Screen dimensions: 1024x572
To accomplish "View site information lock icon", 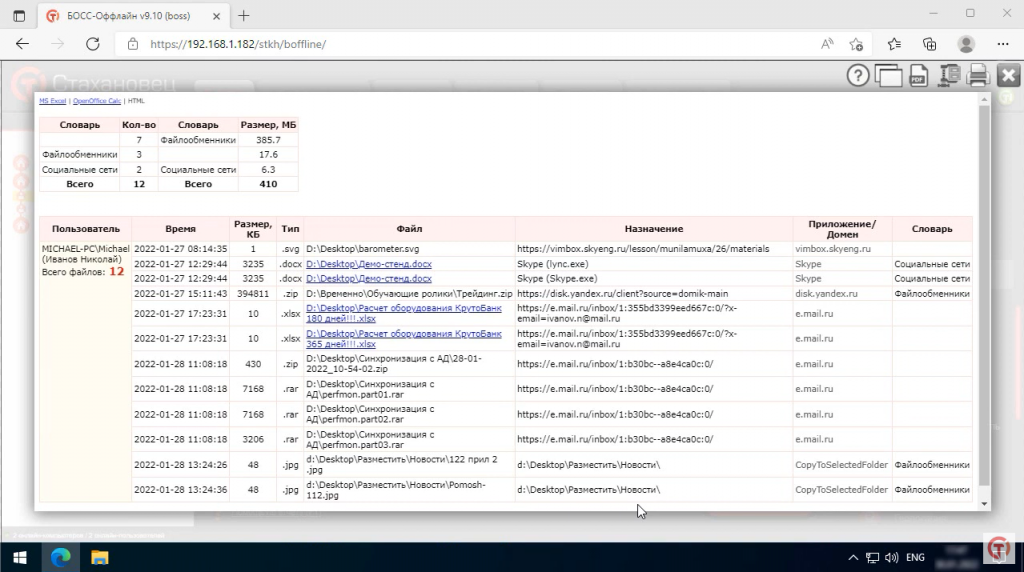I will (133, 44).
